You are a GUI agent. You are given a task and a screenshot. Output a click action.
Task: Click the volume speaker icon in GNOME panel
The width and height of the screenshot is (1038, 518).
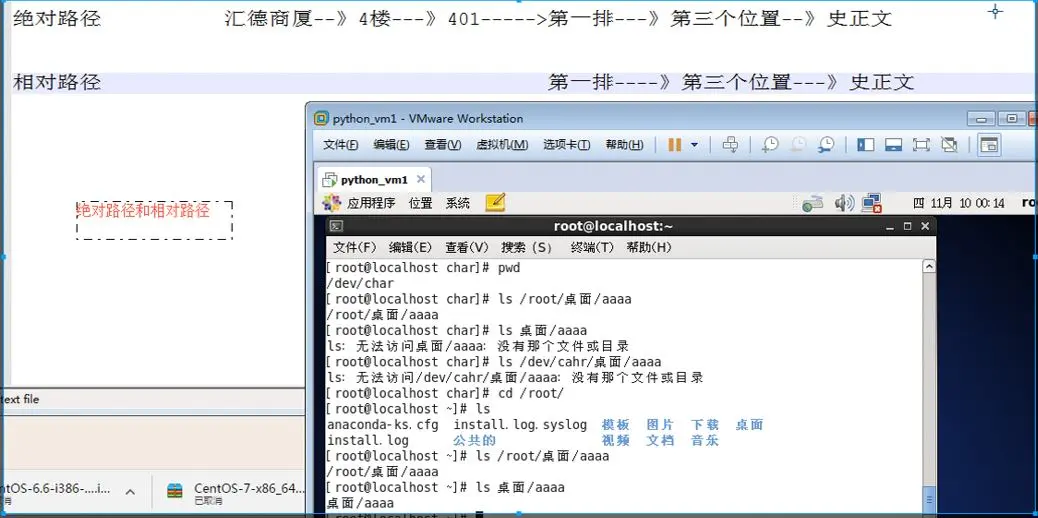(x=844, y=203)
